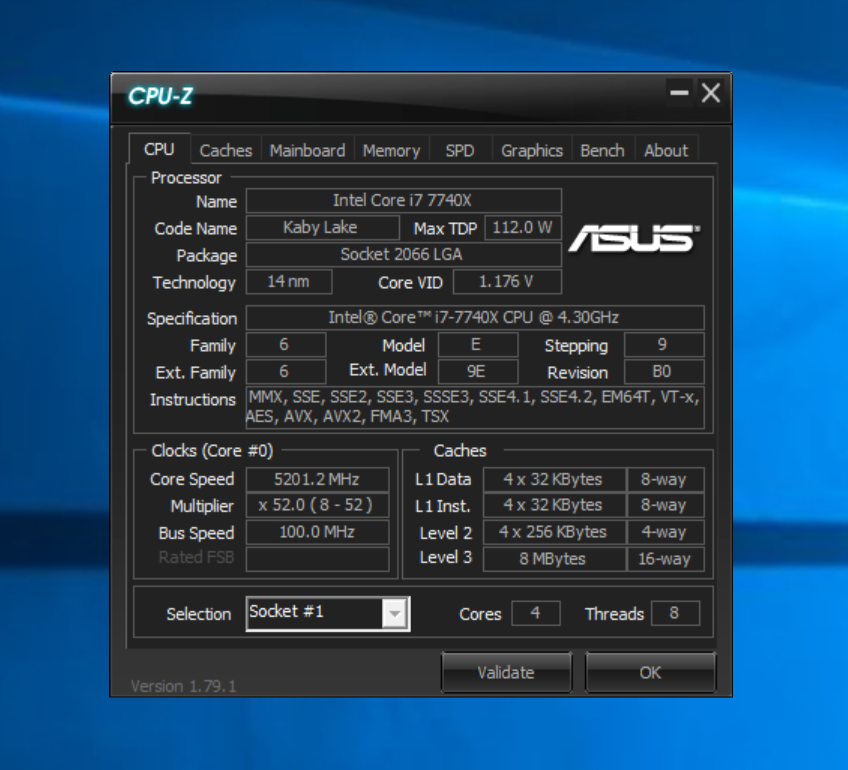The height and width of the screenshot is (770, 848).
Task: Click the Core VID value 1.176 V
Action: point(507,282)
